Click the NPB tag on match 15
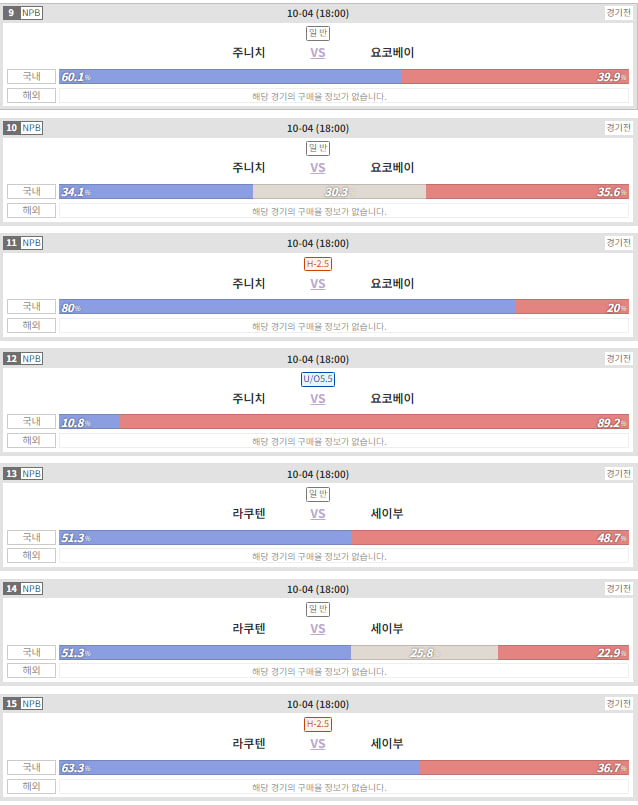Image resolution: width=638 pixels, height=805 pixels. tap(31, 703)
